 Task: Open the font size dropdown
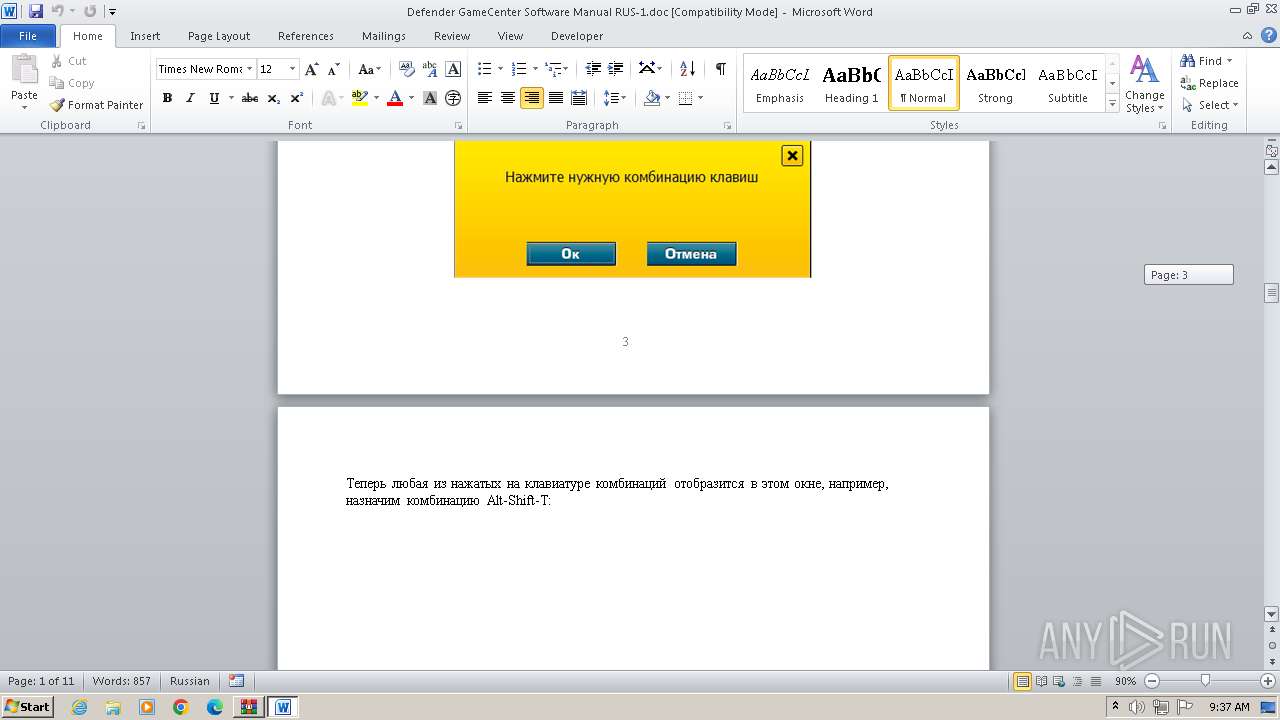pos(292,69)
